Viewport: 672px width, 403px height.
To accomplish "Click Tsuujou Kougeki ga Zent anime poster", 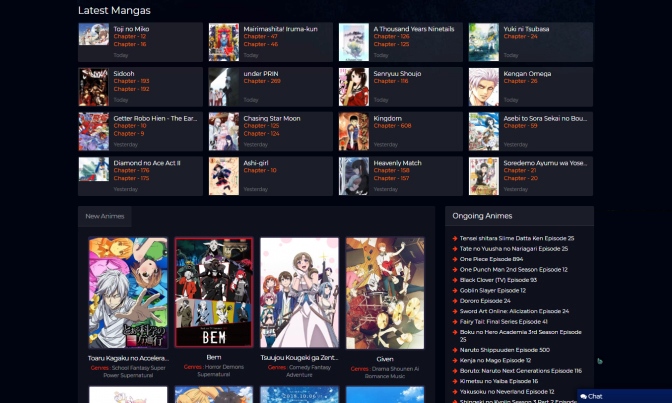I will 299,292.
